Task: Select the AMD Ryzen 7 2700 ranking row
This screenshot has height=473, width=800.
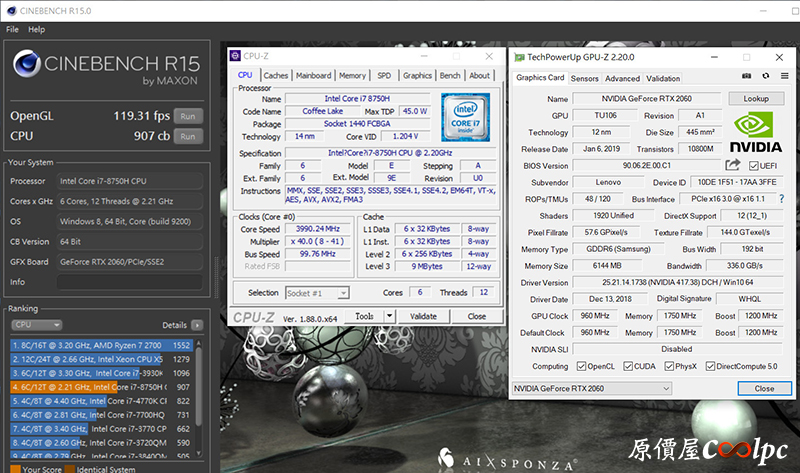Action: click(101, 345)
